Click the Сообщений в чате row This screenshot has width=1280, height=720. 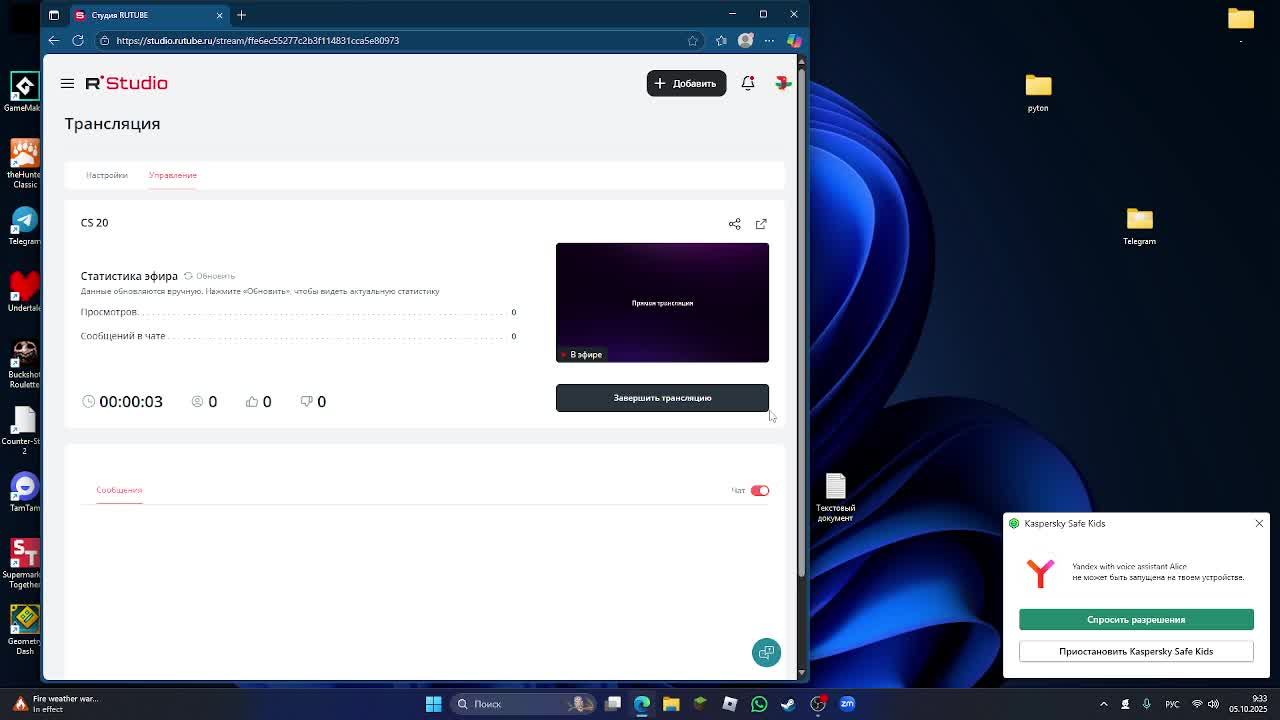(298, 336)
